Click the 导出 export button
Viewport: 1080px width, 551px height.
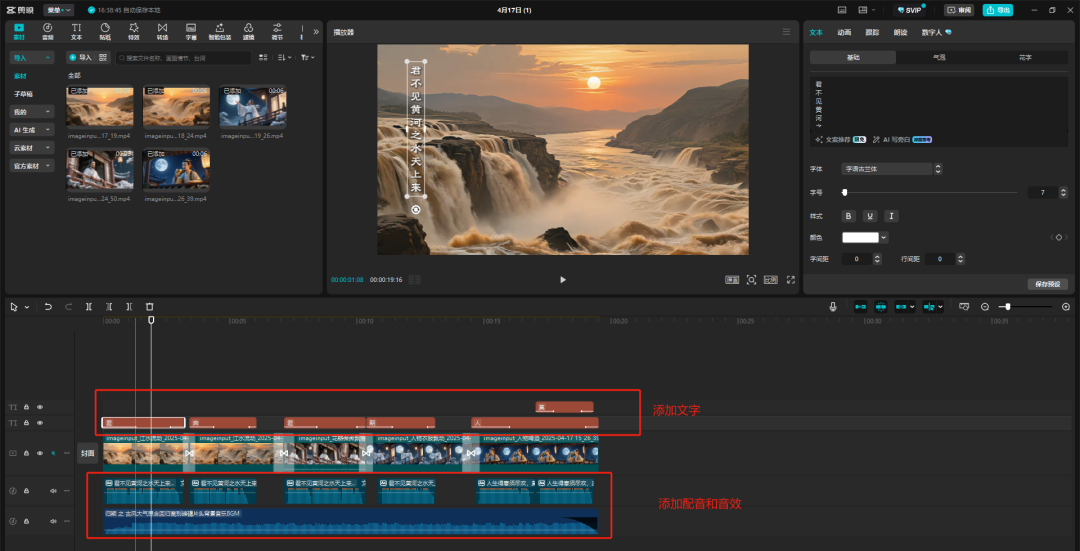click(x=996, y=10)
